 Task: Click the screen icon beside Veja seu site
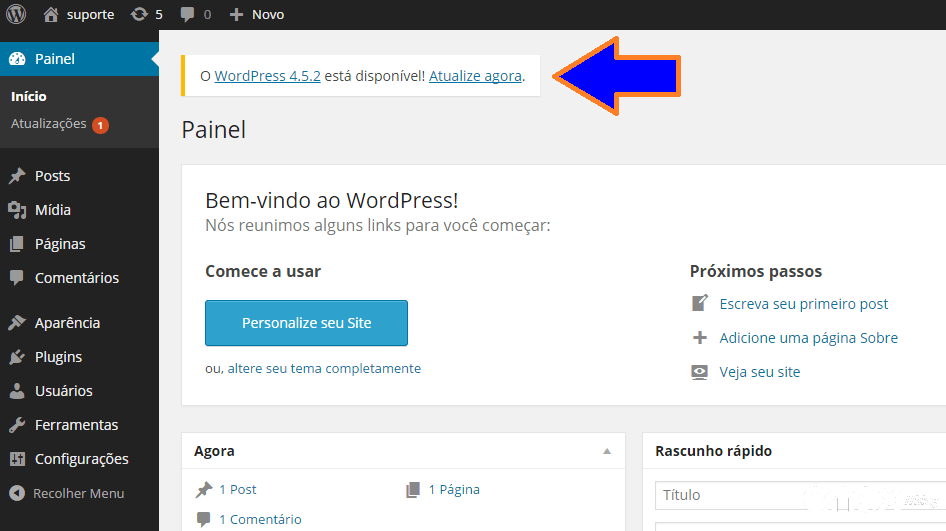[x=700, y=372]
